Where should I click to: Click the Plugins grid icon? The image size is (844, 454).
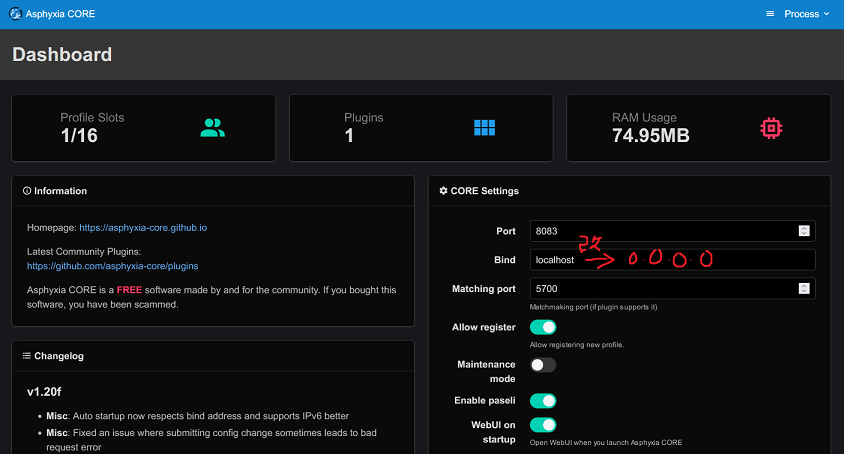coord(485,128)
